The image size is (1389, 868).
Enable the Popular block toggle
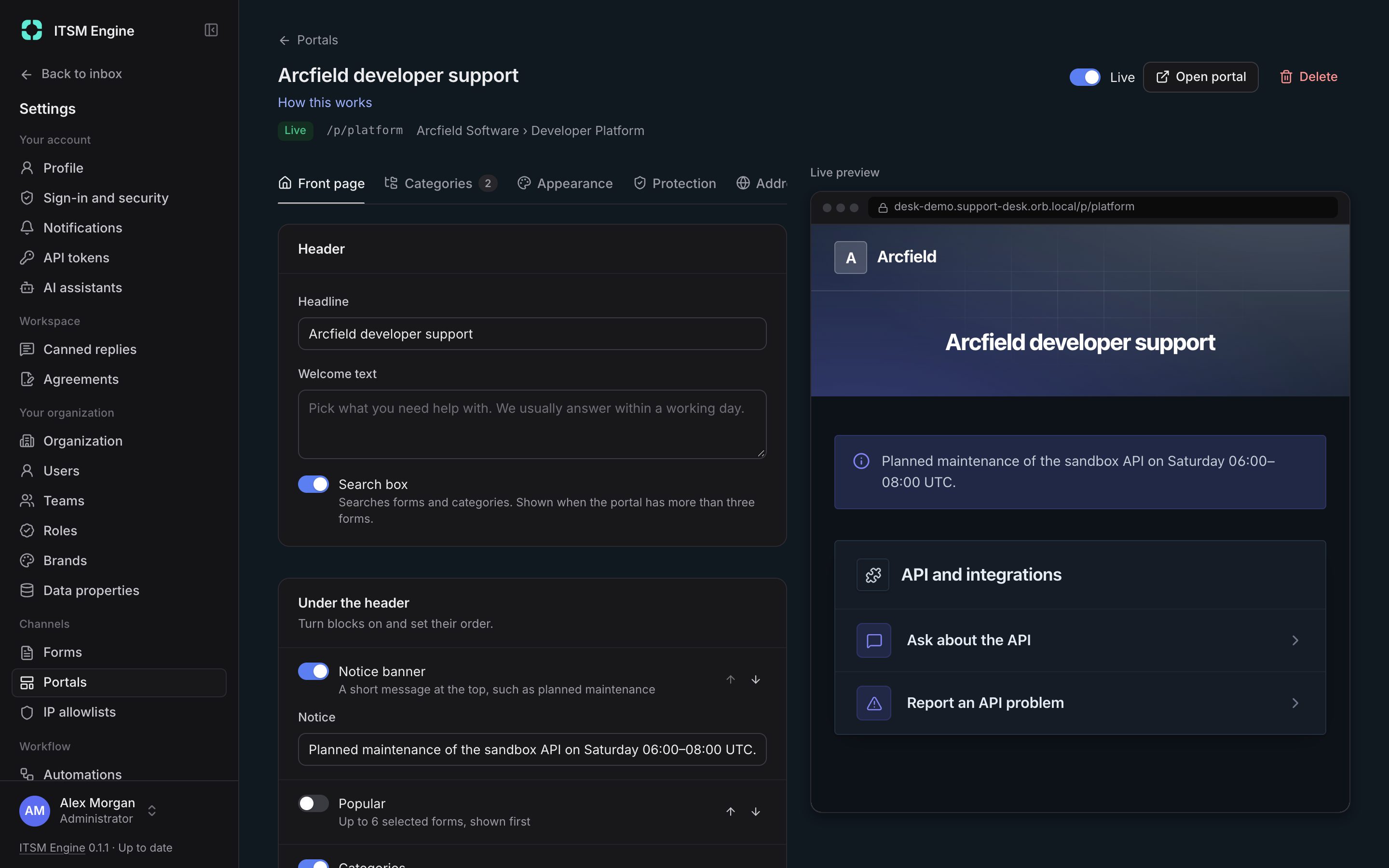[313, 803]
